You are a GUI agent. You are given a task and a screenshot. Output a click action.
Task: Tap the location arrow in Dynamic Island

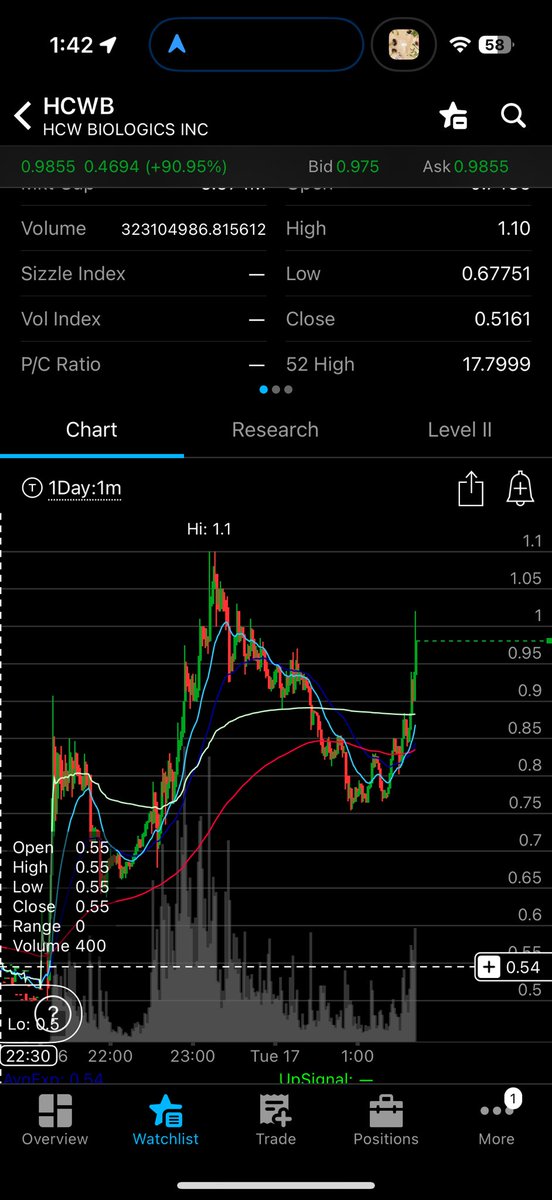pos(177,44)
